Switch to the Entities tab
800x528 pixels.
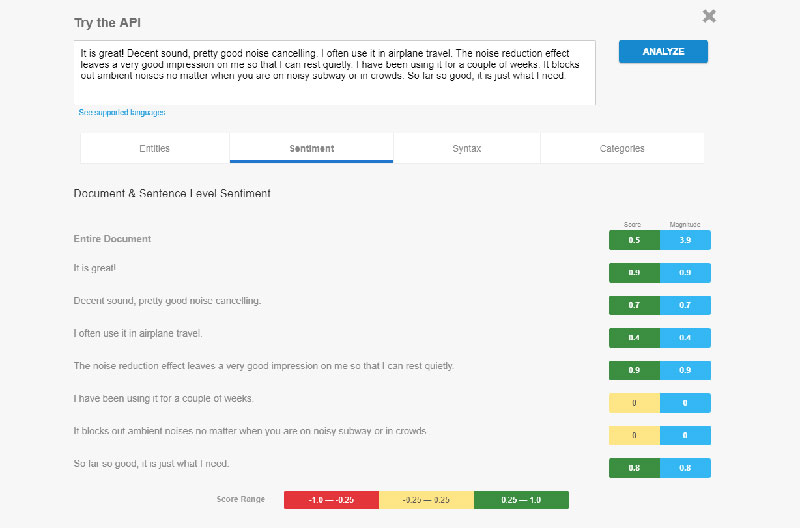(x=154, y=149)
